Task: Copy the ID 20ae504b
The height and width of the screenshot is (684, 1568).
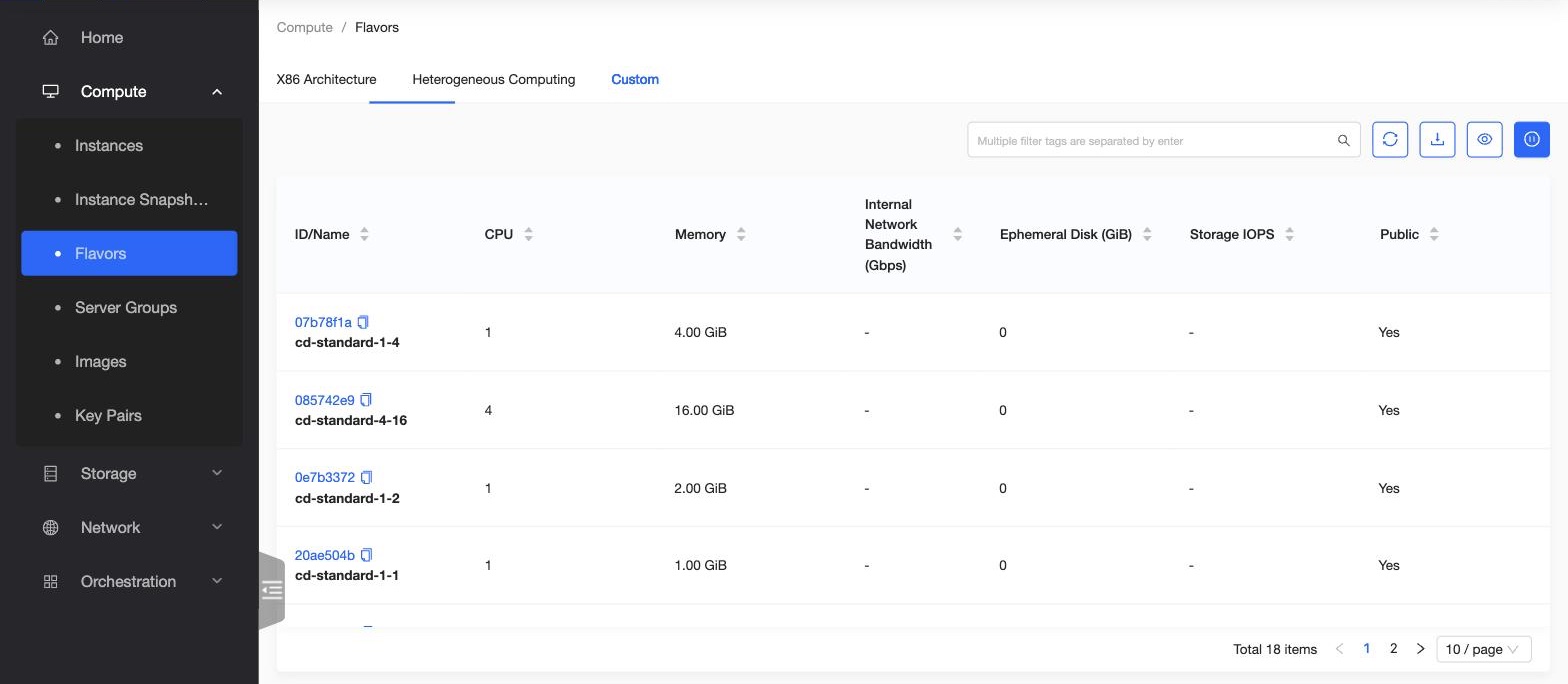Action: click(x=366, y=555)
